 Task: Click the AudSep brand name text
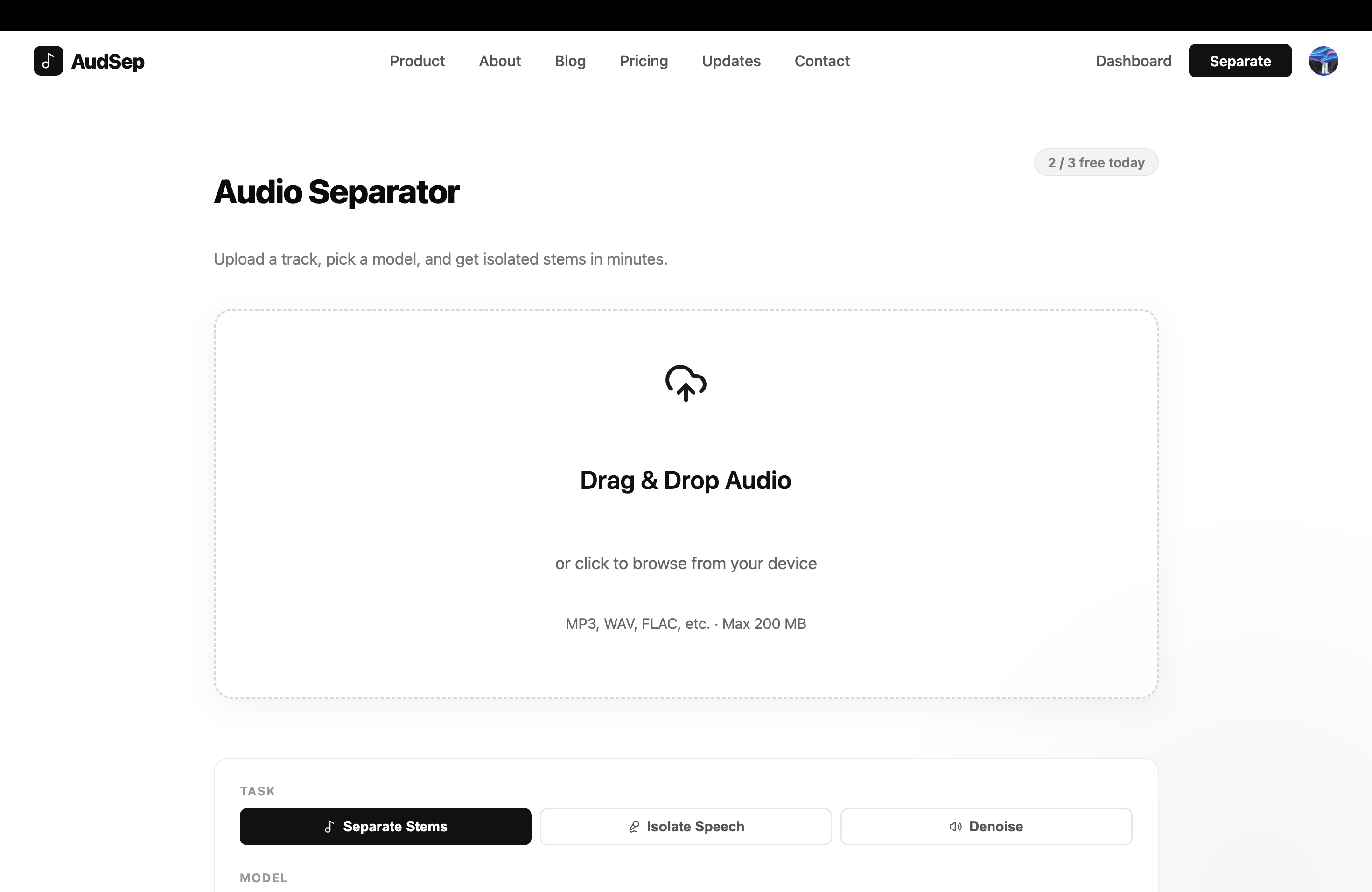tap(108, 61)
